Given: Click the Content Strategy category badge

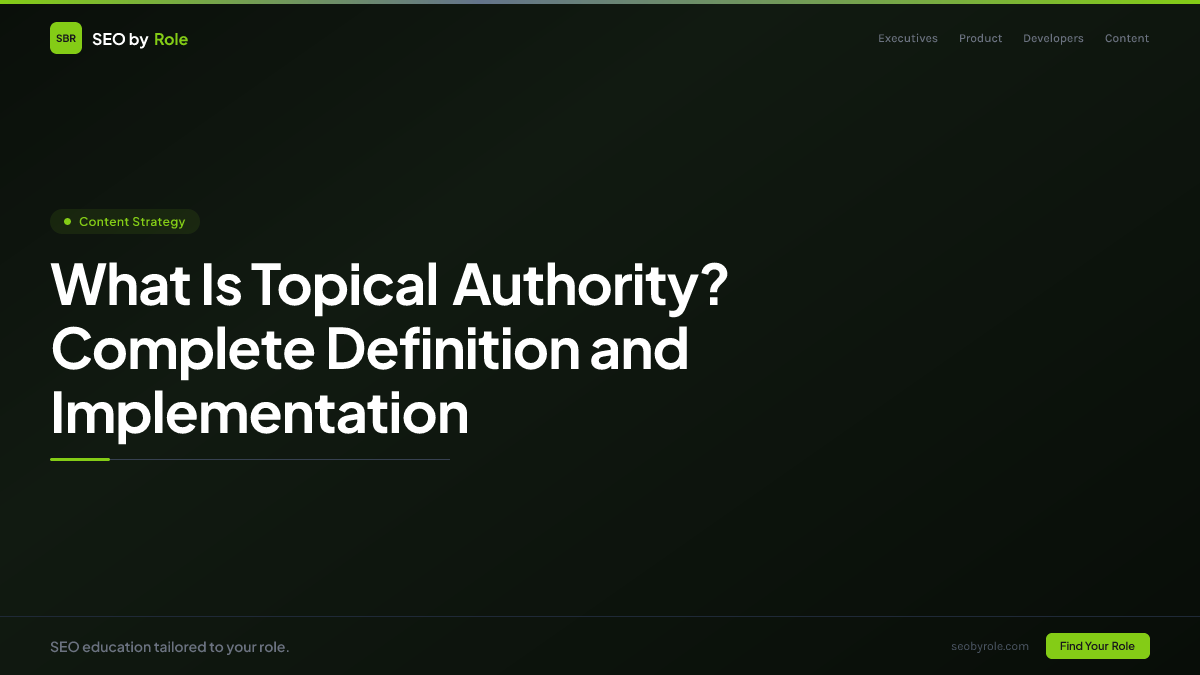Looking at the screenshot, I should click(x=124, y=221).
